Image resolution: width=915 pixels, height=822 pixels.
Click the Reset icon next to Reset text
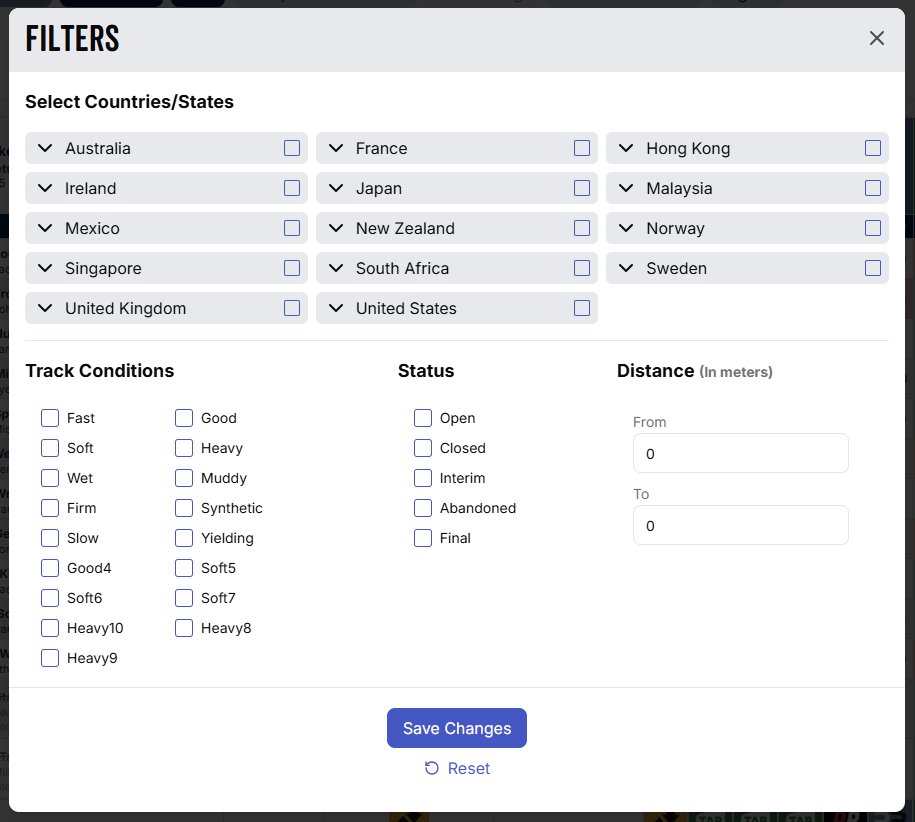(x=431, y=768)
